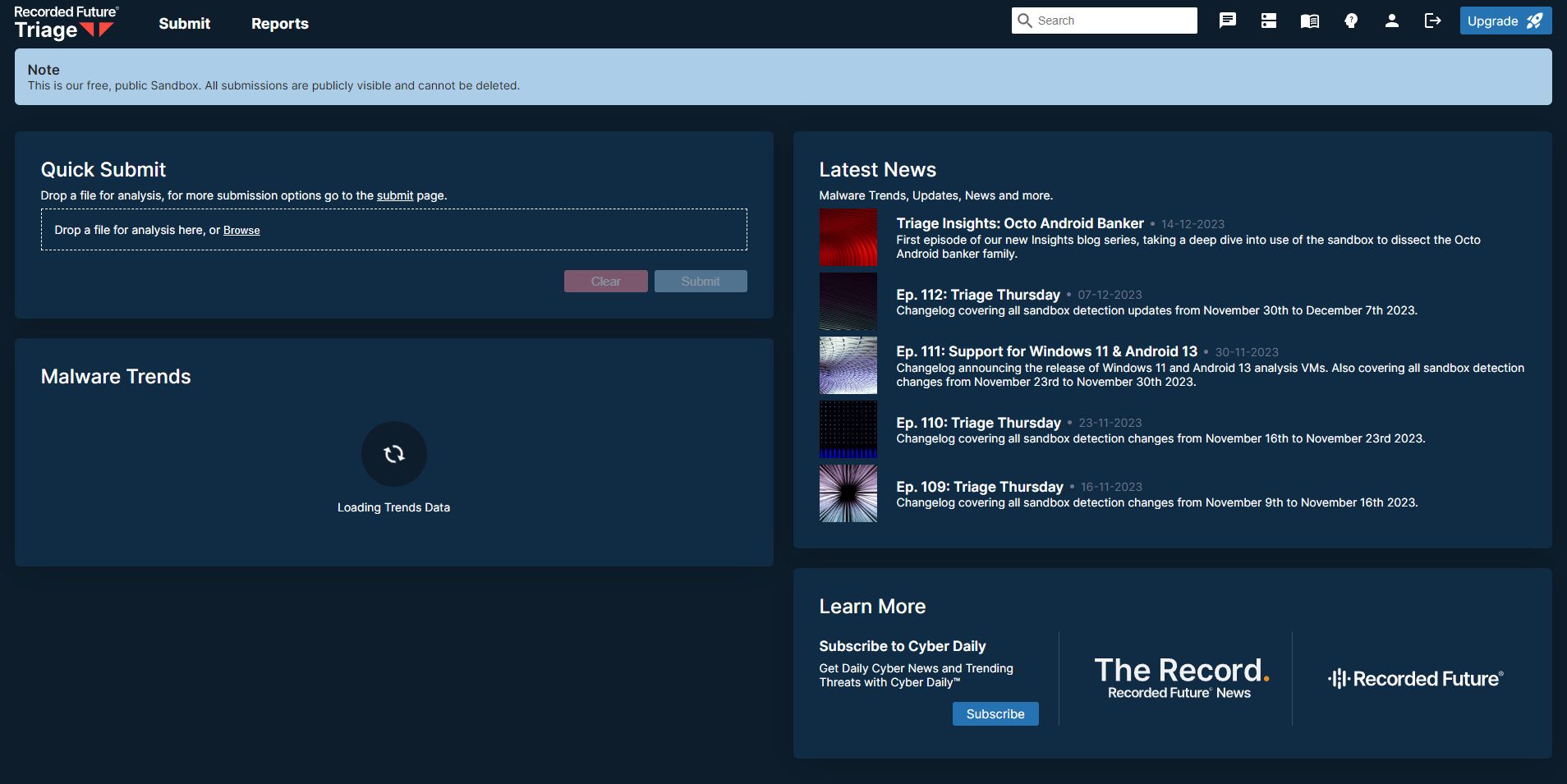Click Clear in the Quick Submit panel
Viewport: 1567px width, 784px height.
click(x=605, y=281)
